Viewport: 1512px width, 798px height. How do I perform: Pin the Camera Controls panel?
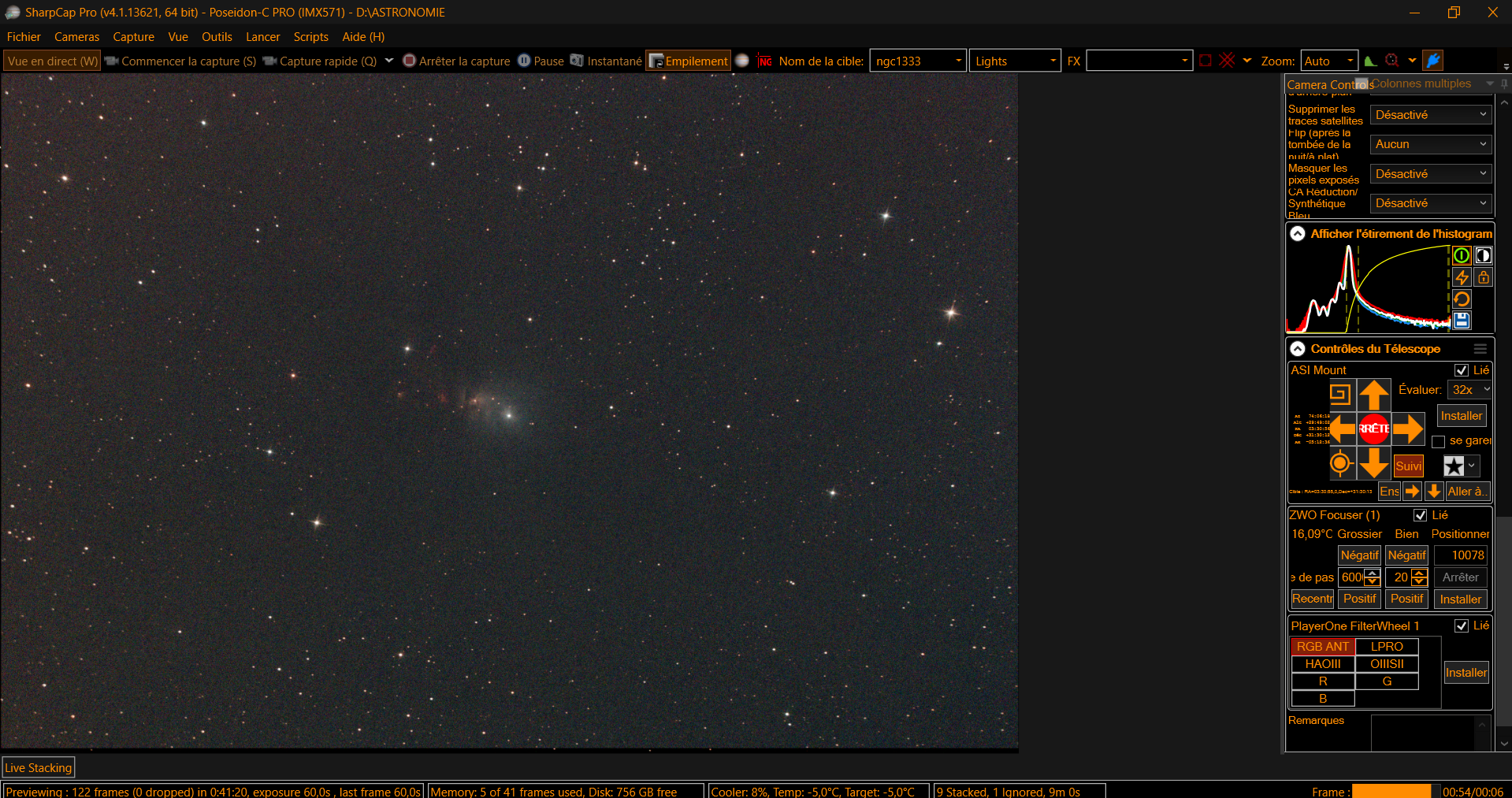pyautogui.click(x=1504, y=84)
